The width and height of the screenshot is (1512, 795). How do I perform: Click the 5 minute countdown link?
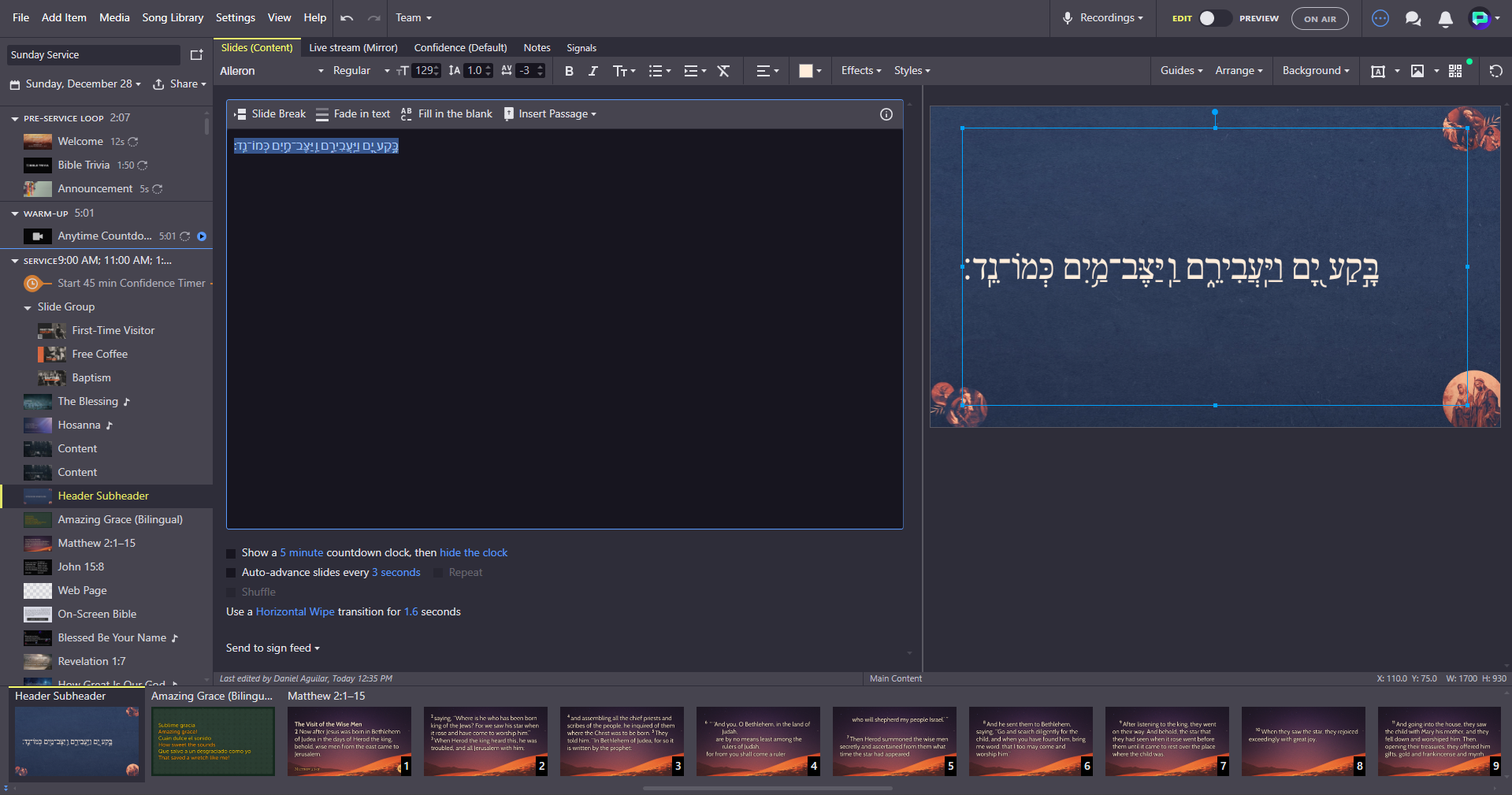point(302,553)
